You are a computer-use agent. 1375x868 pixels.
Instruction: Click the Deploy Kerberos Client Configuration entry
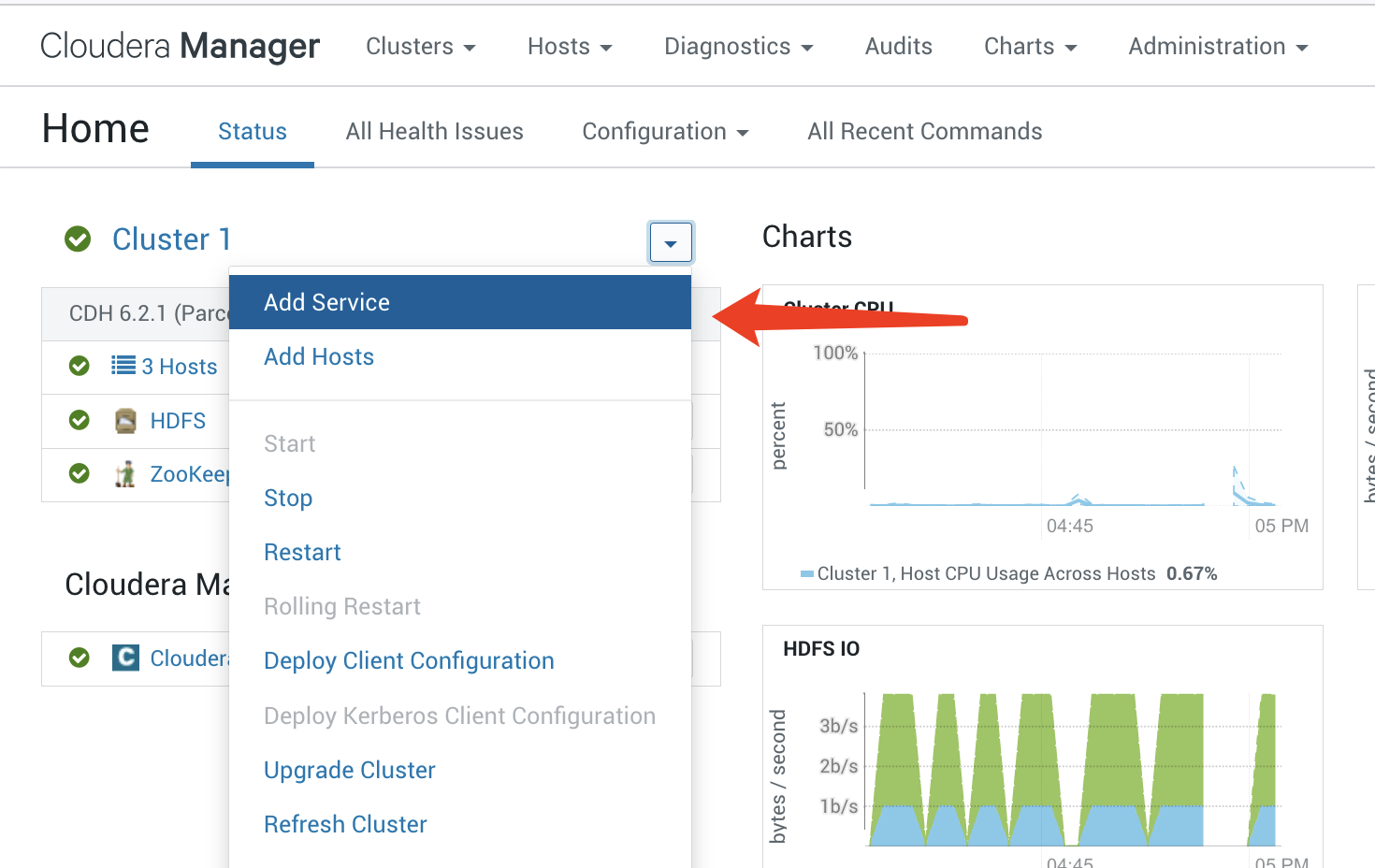tap(460, 716)
